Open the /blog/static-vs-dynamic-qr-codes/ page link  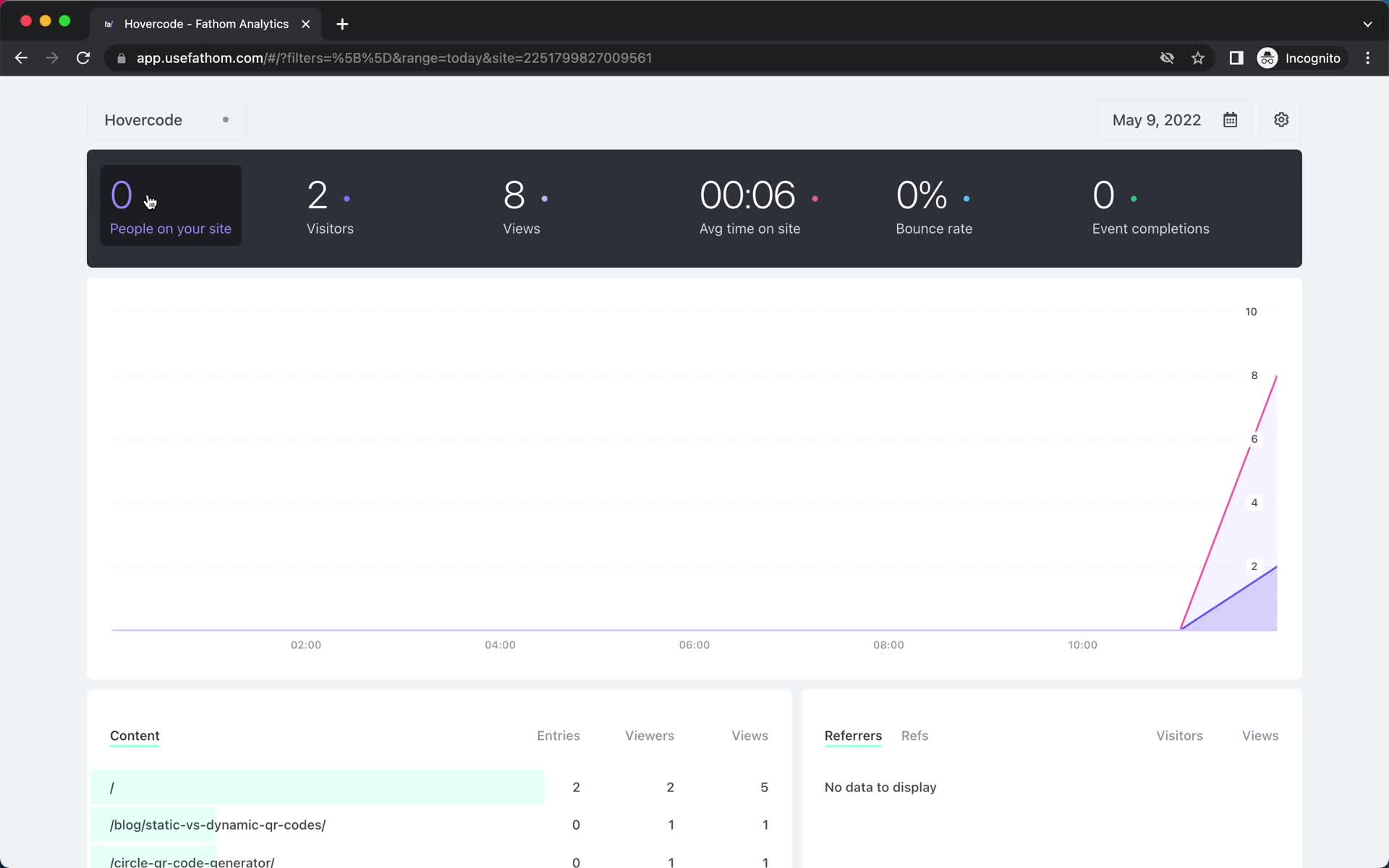(217, 824)
